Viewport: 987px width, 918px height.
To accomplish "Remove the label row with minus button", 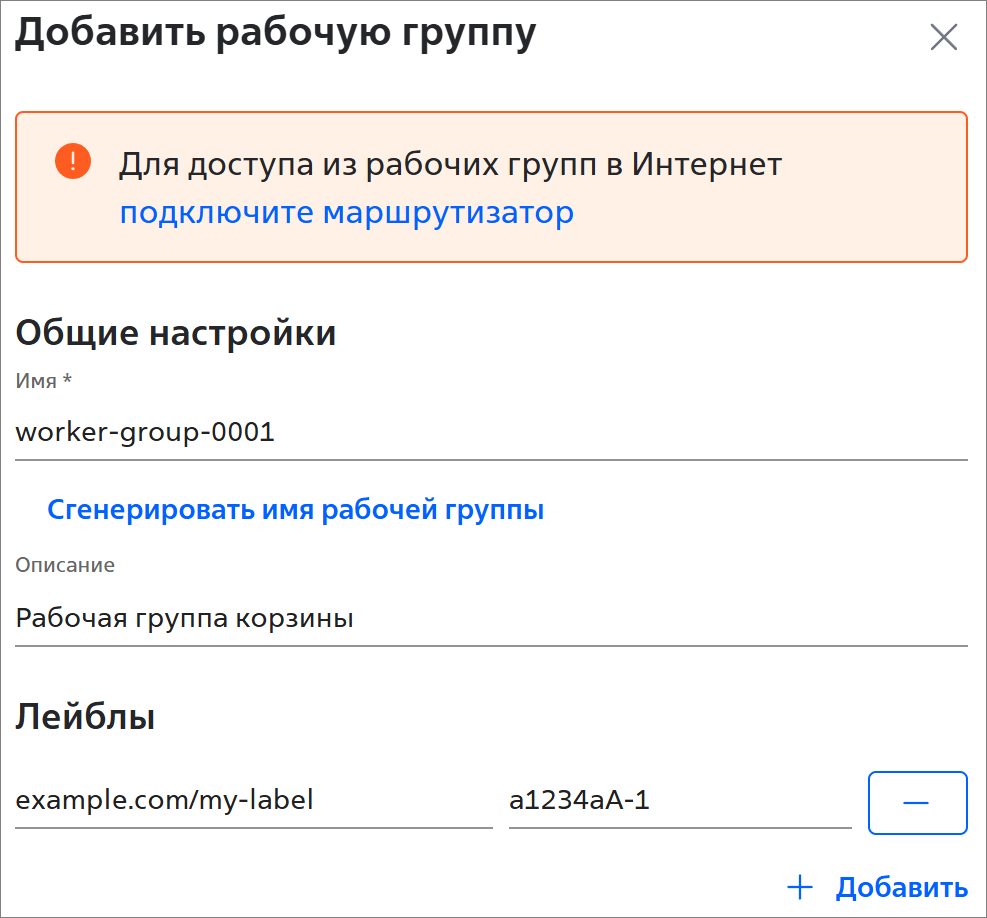I will (917, 802).
